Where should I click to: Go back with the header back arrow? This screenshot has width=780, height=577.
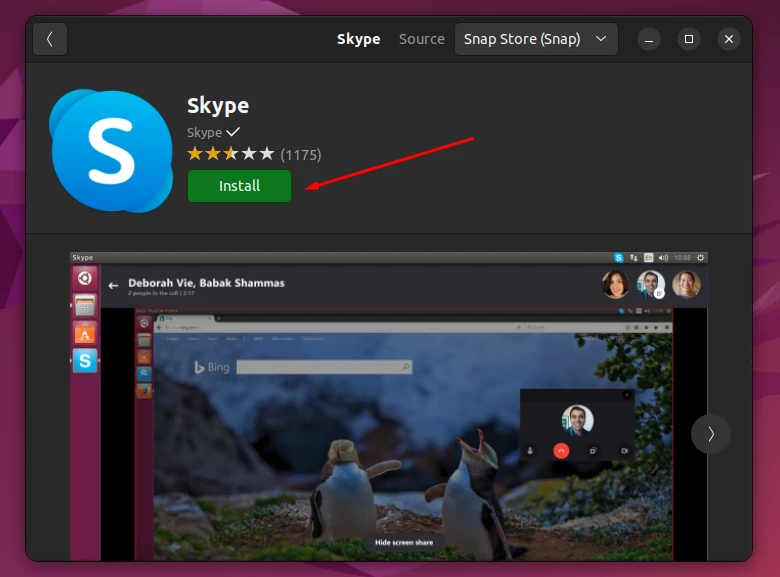[50, 39]
